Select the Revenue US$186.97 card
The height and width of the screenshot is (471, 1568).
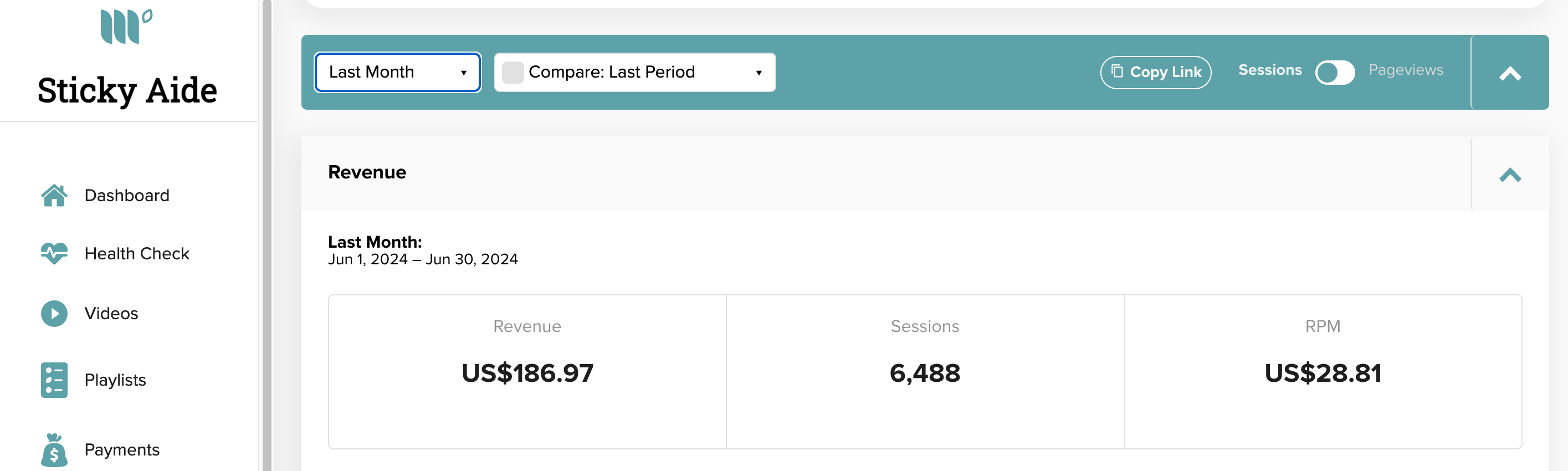click(x=527, y=372)
